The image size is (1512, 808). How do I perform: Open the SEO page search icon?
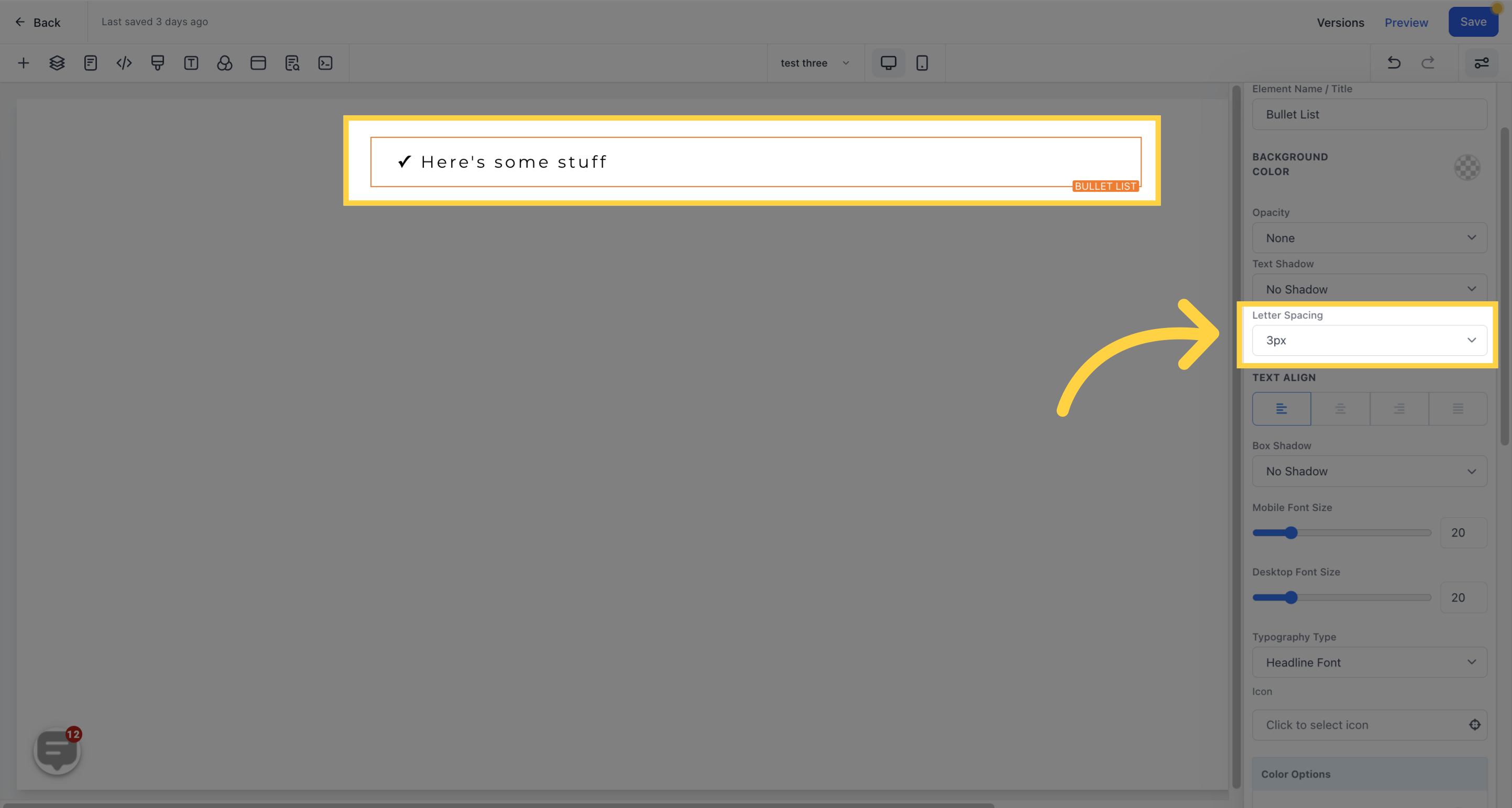(x=292, y=63)
